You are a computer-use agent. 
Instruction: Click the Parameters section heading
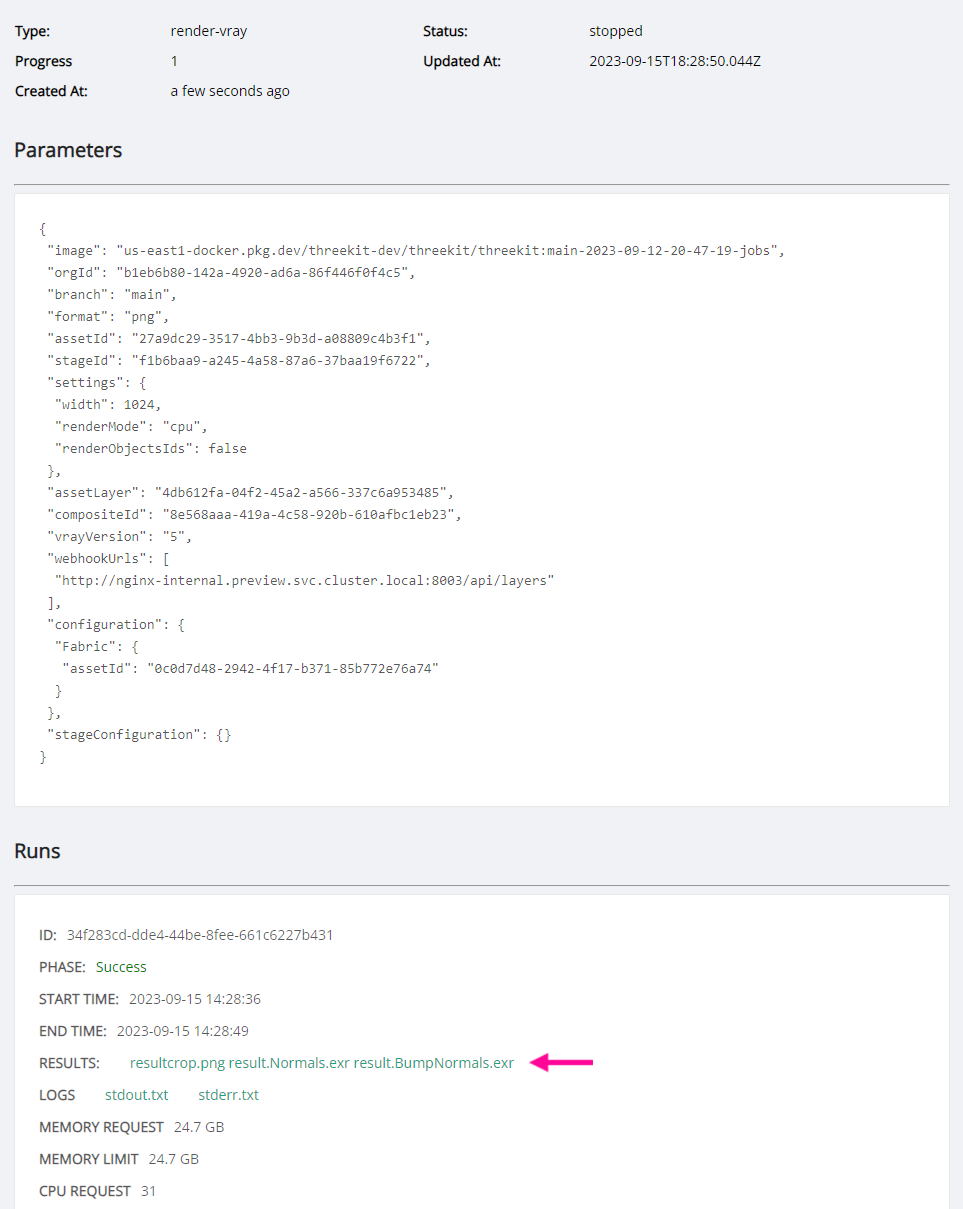coord(68,150)
